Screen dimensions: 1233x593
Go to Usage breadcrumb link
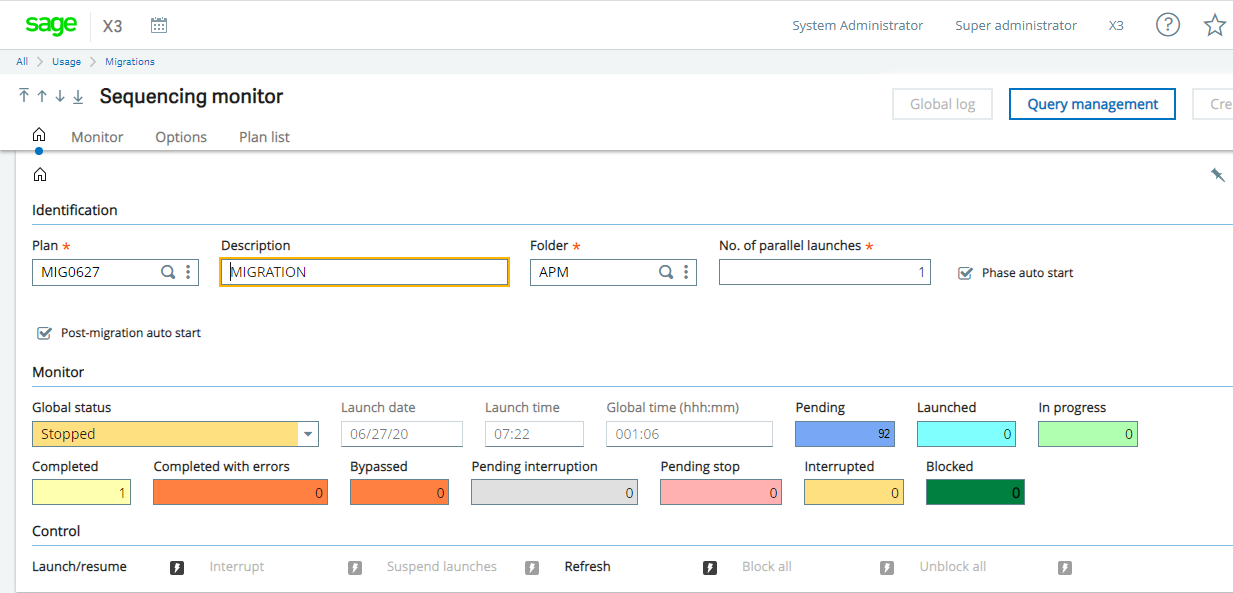tap(66, 62)
